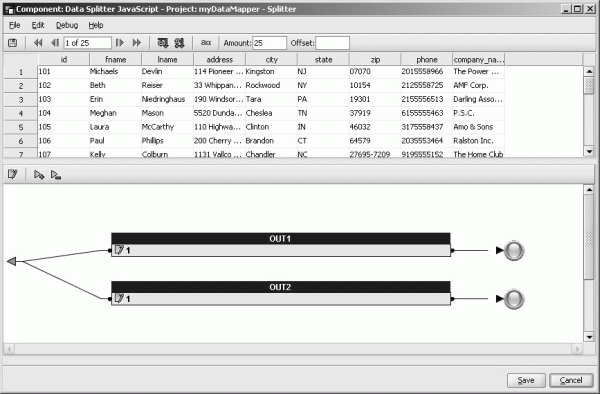600x394 pixels.
Task: Click diagram pane scroll up arrow
Action: tap(589, 189)
